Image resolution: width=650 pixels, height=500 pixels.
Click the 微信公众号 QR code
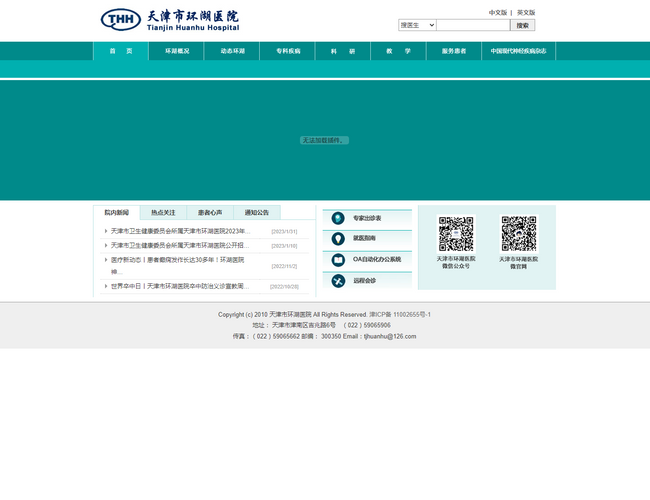(456, 234)
